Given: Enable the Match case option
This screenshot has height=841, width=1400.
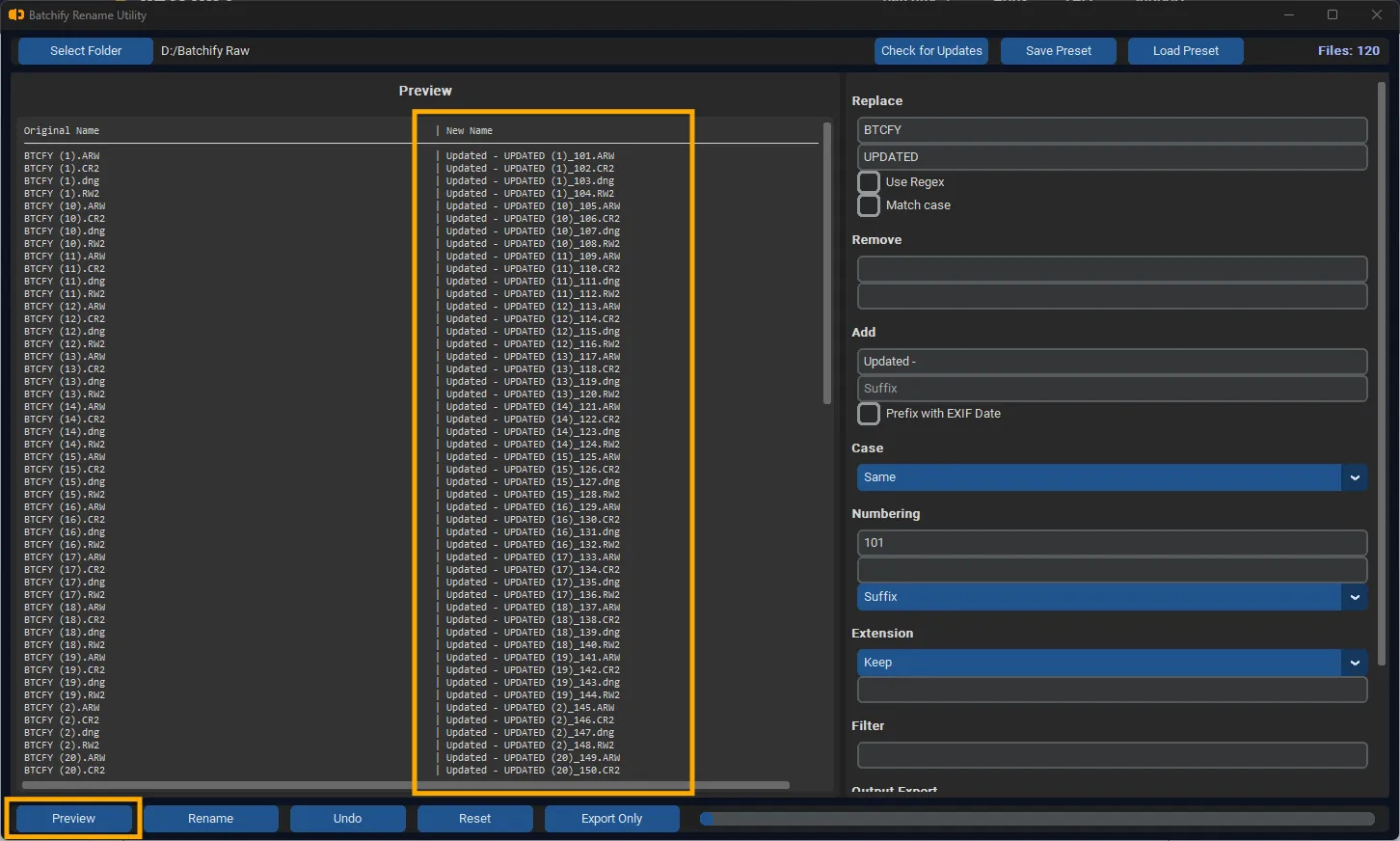Looking at the screenshot, I should pos(868,204).
